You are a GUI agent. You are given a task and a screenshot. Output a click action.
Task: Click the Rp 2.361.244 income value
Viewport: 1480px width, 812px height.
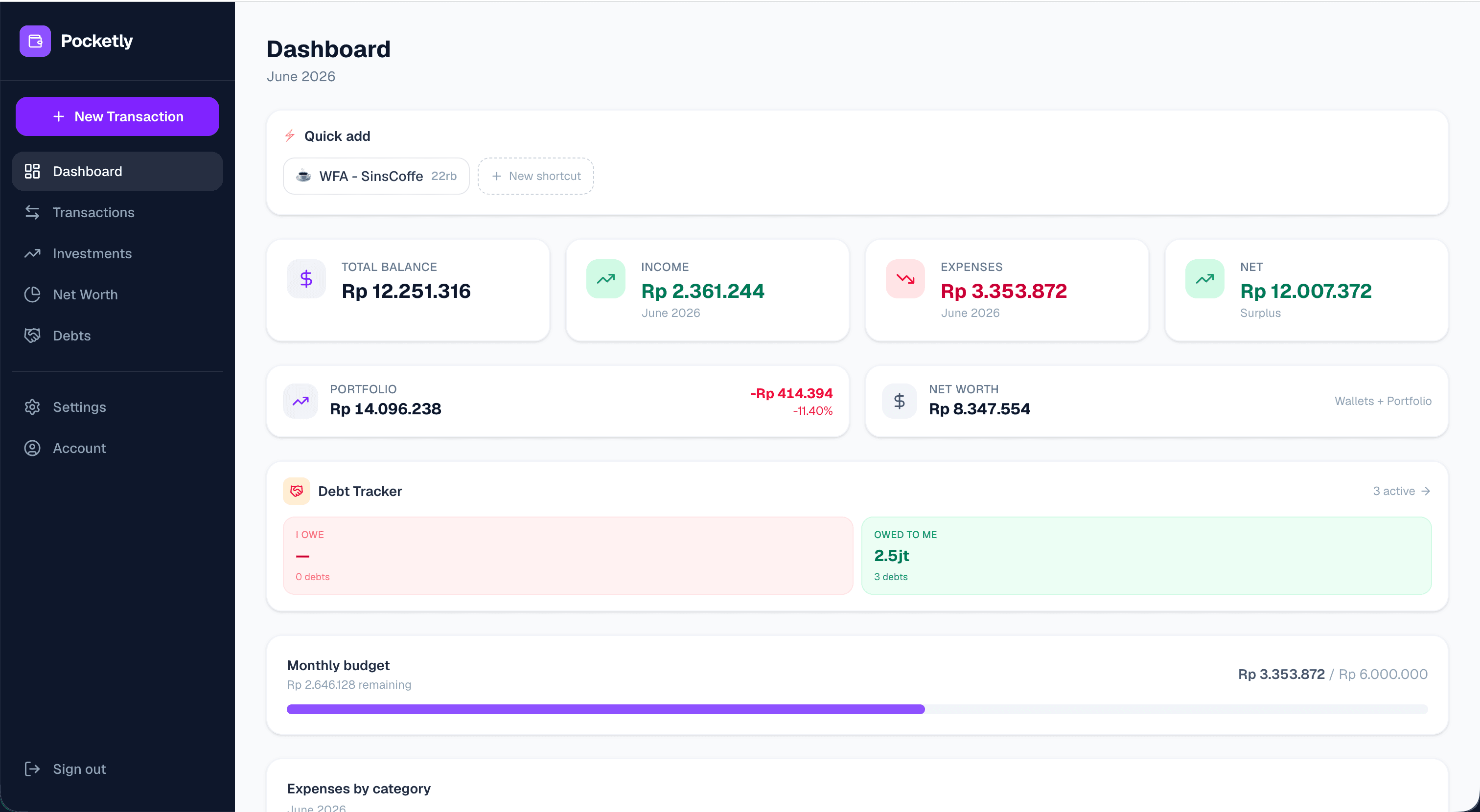(703, 291)
